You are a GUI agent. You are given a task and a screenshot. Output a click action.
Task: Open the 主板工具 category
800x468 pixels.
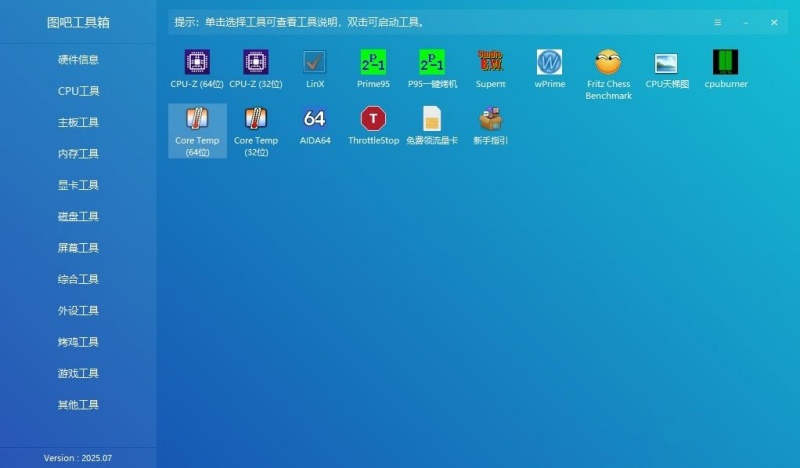[x=78, y=122]
